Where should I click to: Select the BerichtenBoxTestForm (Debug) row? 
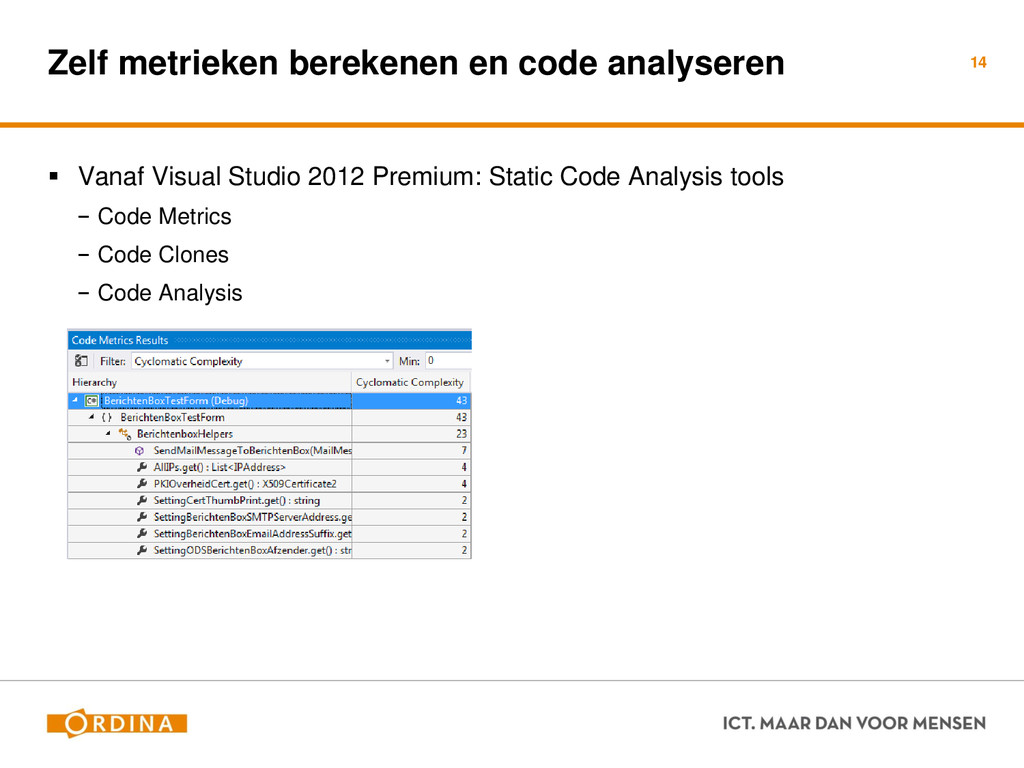pos(269,400)
